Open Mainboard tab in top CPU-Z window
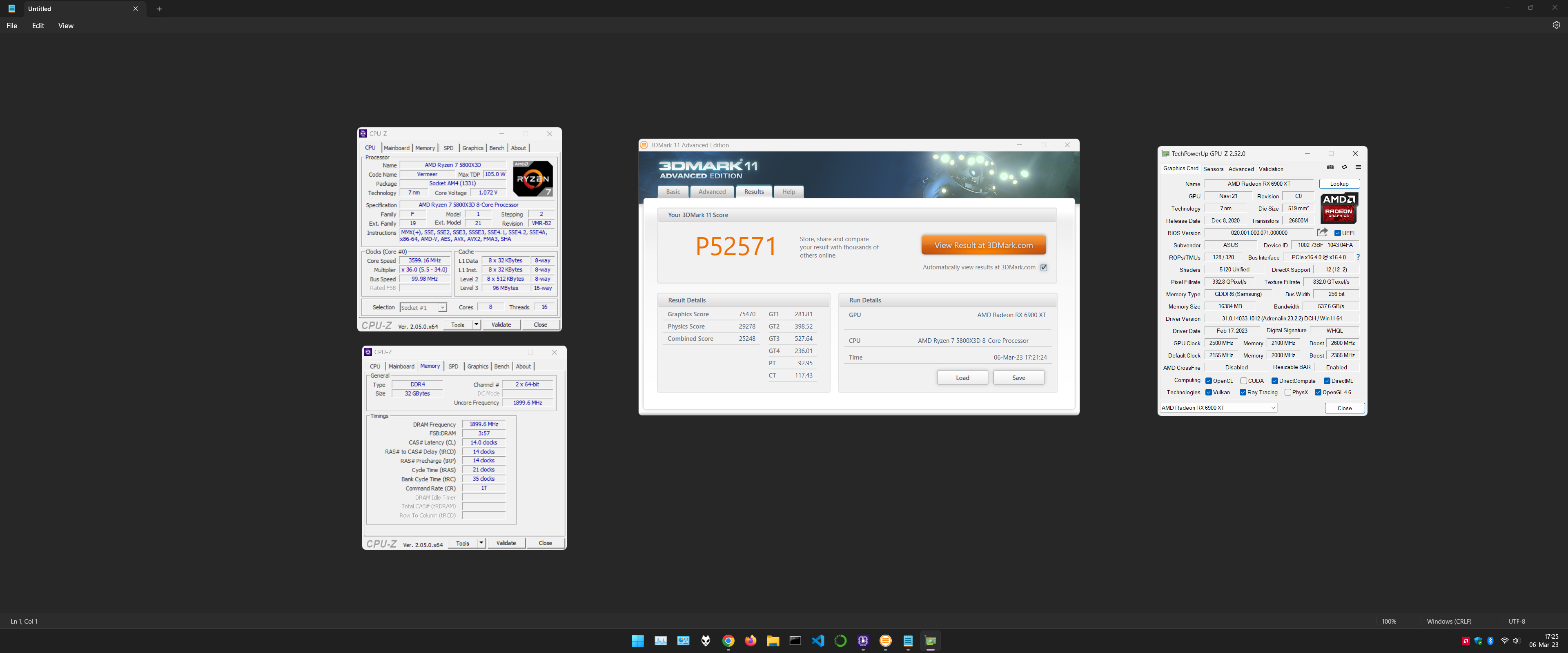The height and width of the screenshot is (653, 1568). (x=396, y=148)
